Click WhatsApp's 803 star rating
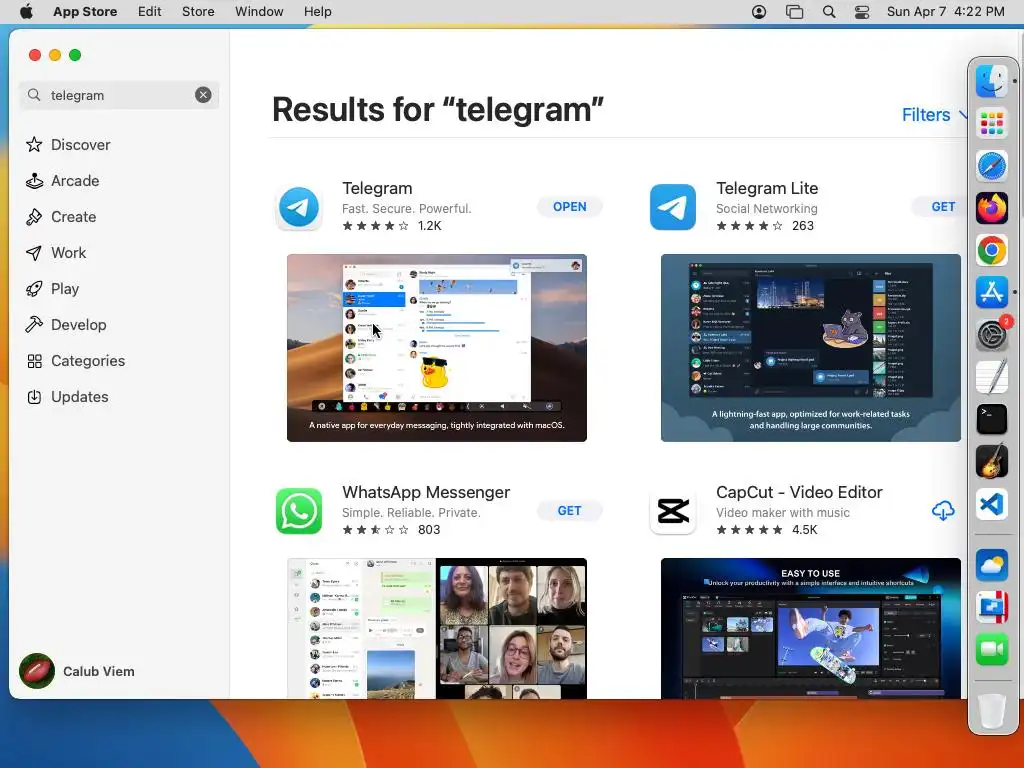This screenshot has width=1024, height=768. pos(391,530)
